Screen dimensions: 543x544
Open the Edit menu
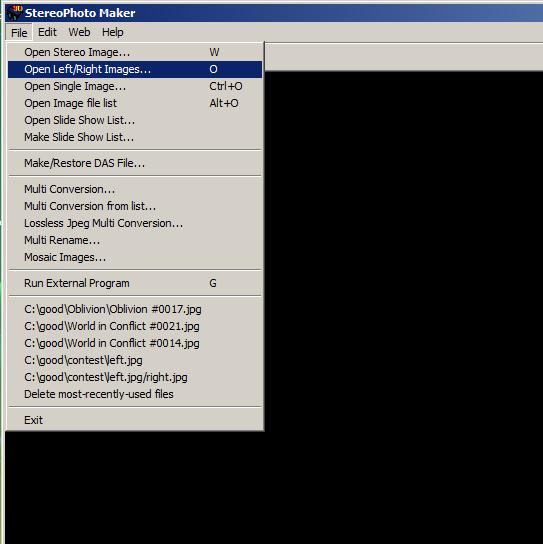(x=47, y=32)
